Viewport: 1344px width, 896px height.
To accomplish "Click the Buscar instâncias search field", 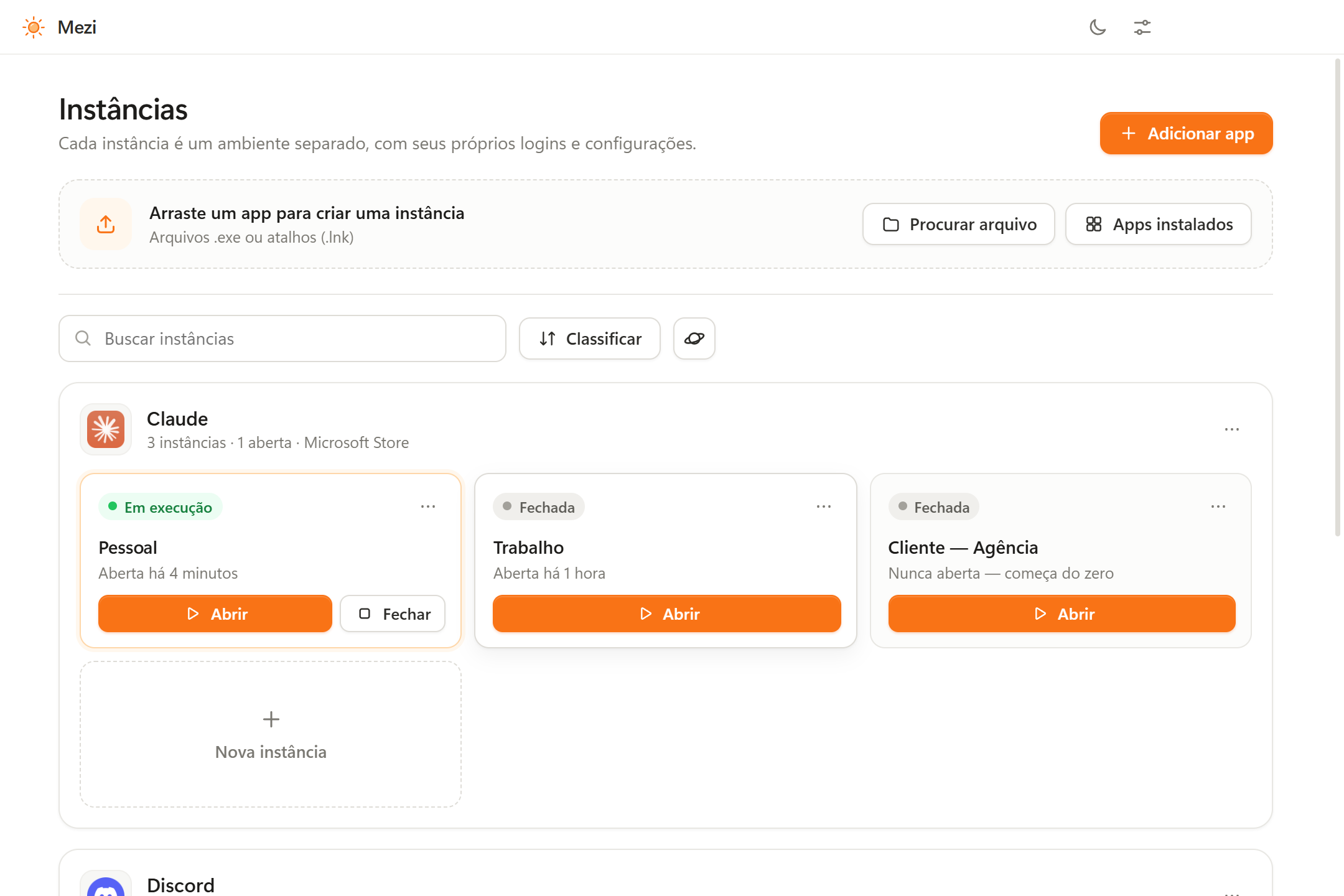I will tap(282, 338).
